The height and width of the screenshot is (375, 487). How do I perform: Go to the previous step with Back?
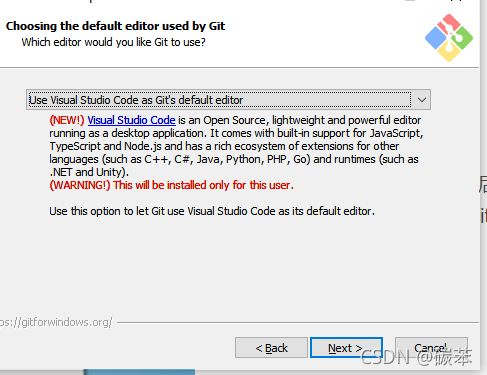271,348
